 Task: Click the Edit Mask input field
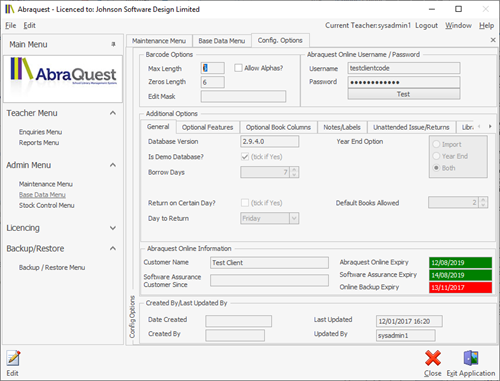(x=243, y=96)
